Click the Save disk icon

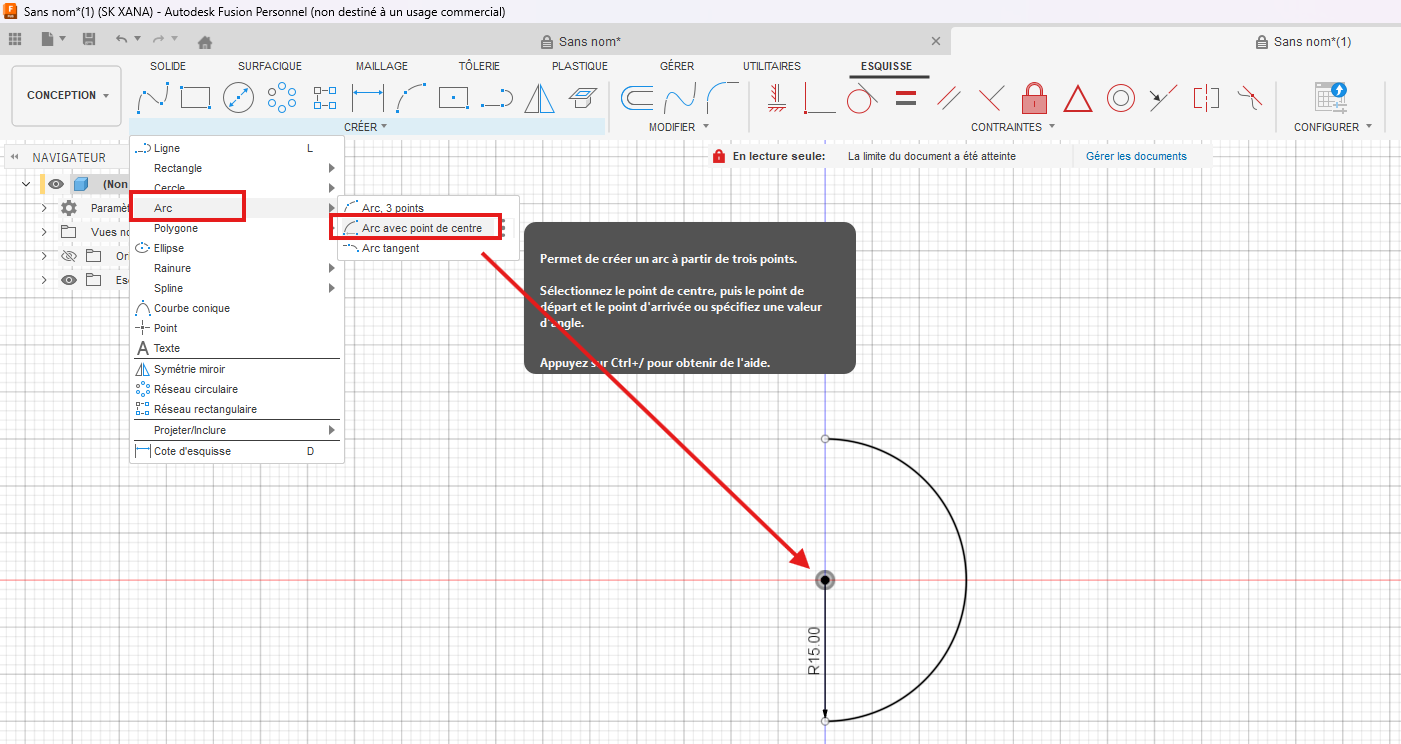tap(89, 39)
